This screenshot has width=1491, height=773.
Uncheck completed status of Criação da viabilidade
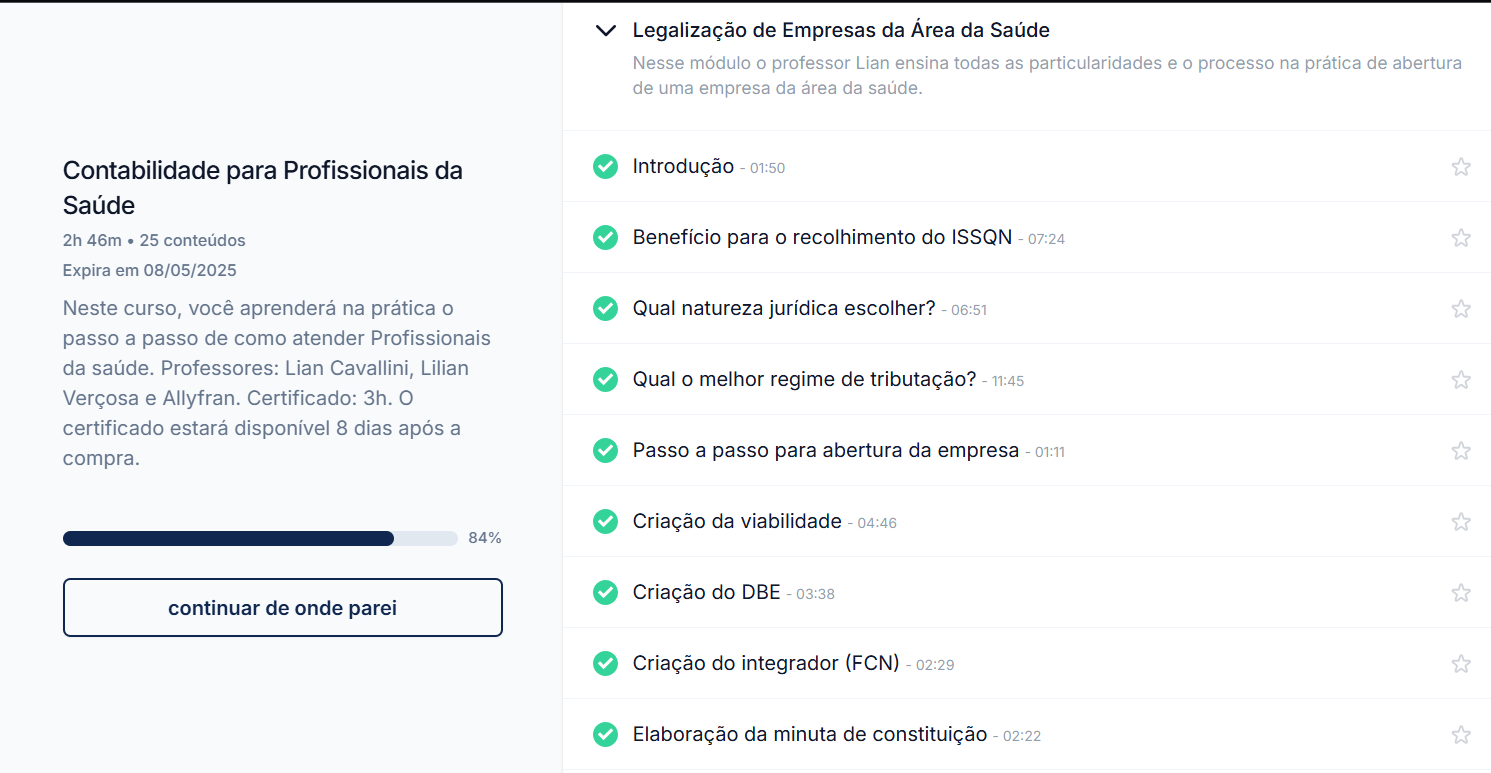click(x=605, y=522)
